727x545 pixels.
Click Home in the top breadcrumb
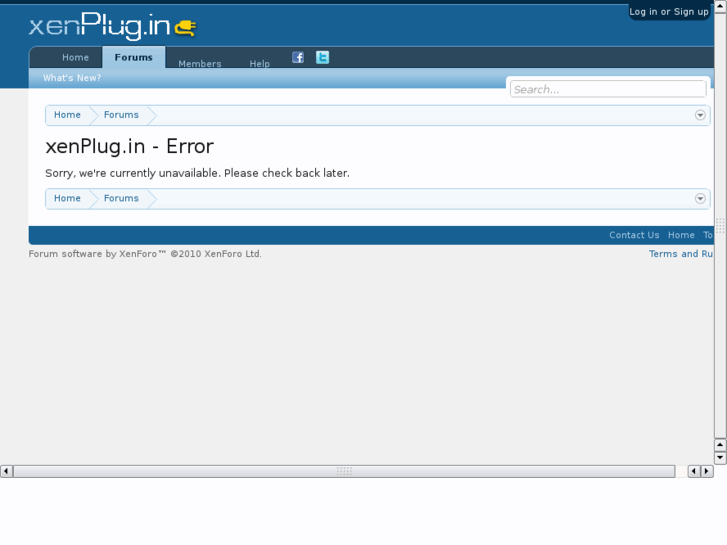pos(67,115)
